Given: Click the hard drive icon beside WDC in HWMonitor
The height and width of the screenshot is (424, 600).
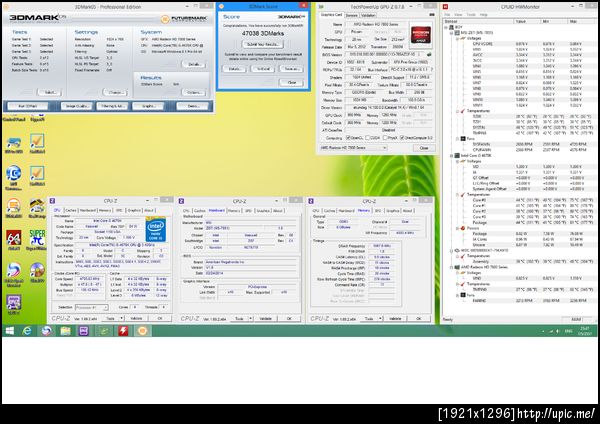Looking at the screenshot, I should [457, 251].
